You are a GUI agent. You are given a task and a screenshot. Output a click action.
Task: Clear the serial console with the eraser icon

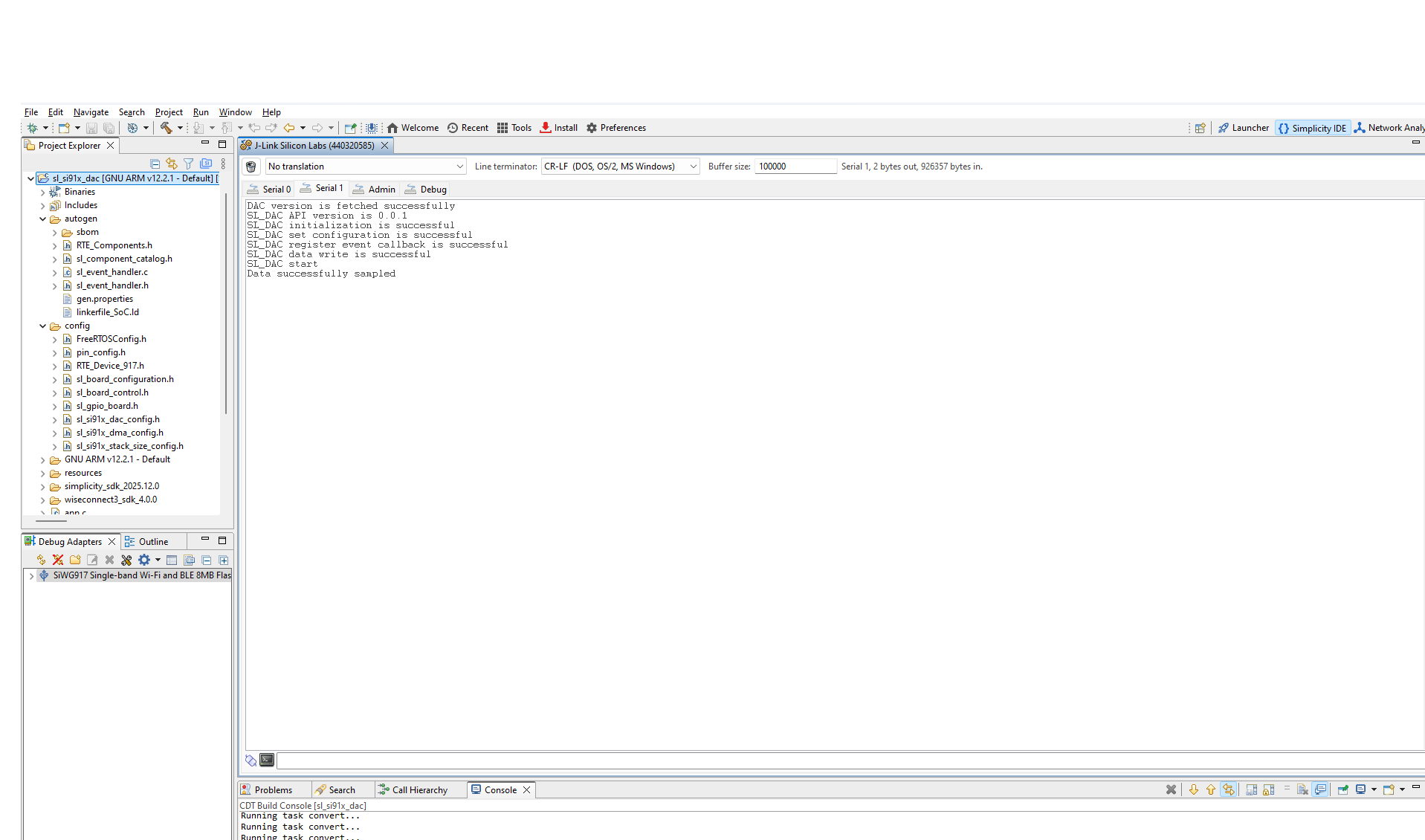(251, 760)
